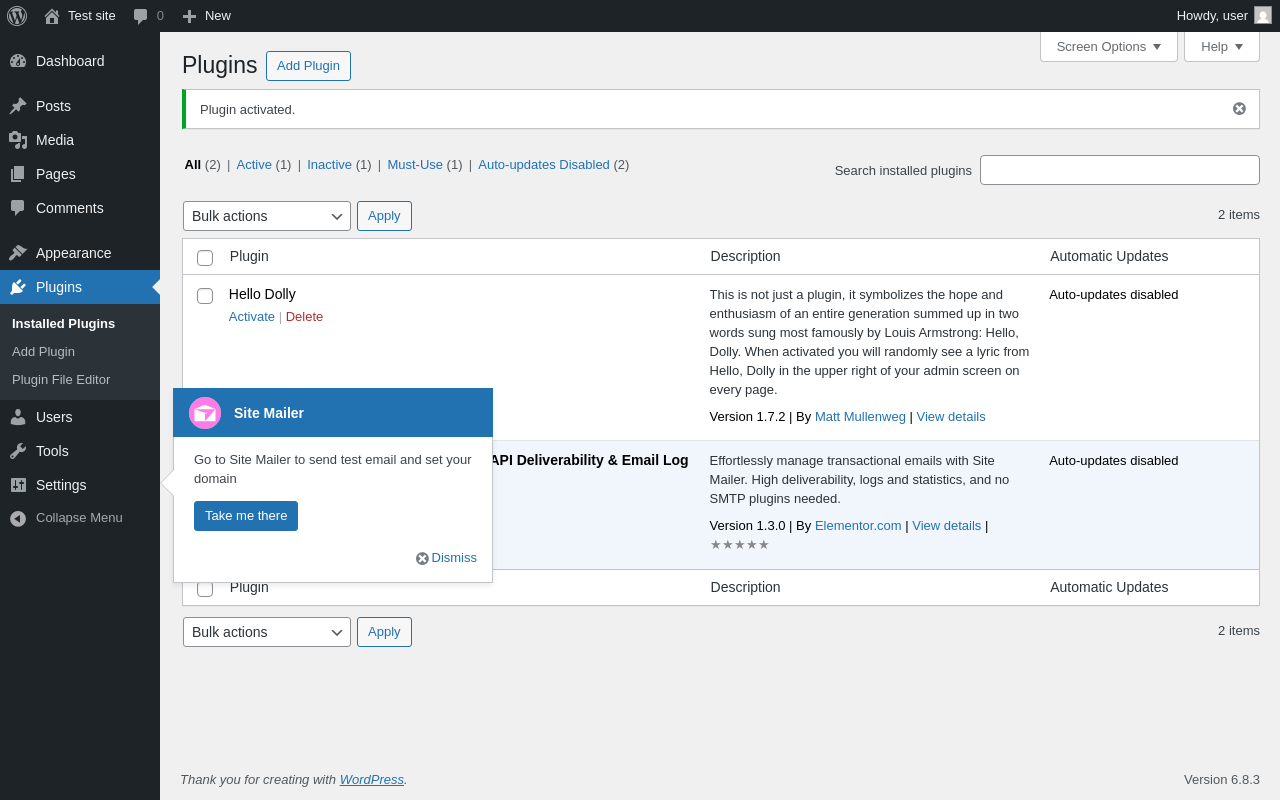
Task: Click the New plus icon
Action: point(189,16)
